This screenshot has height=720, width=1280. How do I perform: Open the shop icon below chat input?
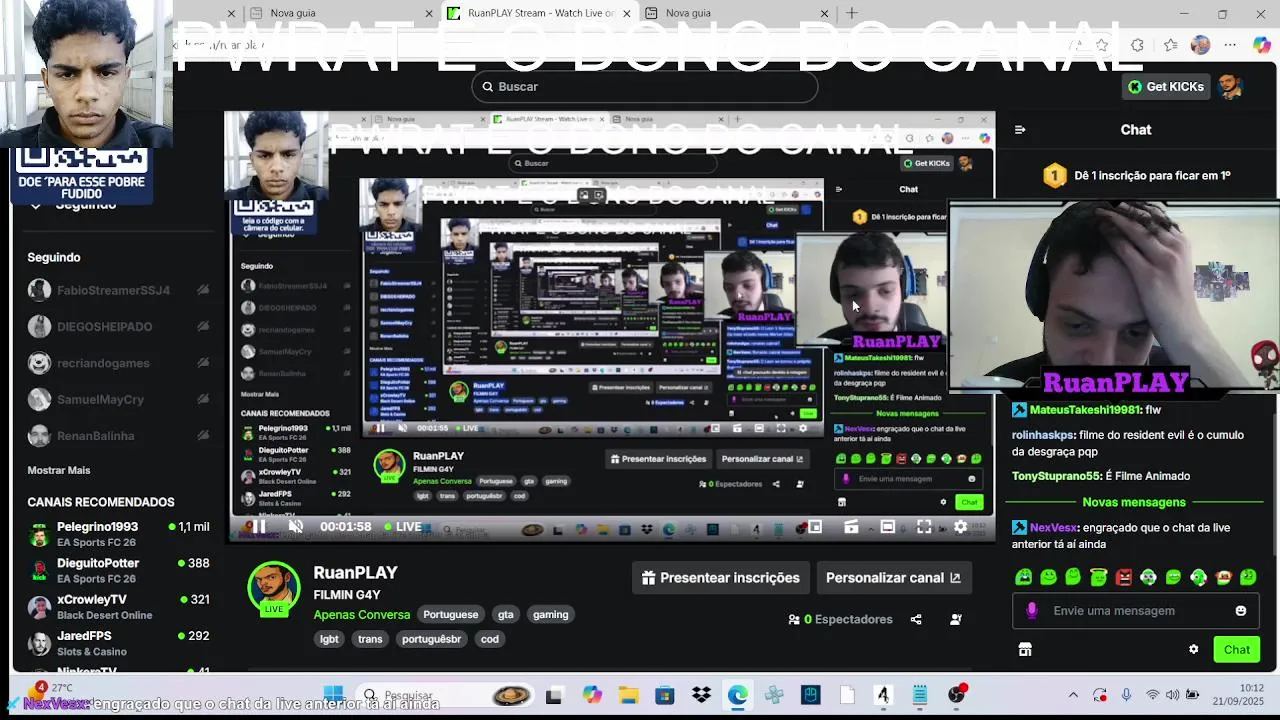[1024, 650]
